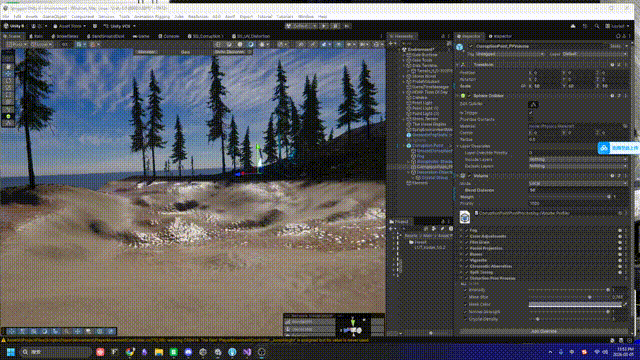The height and width of the screenshot is (360, 640).
Task: Click the Hierarchy add (+) button
Action: click(392, 44)
